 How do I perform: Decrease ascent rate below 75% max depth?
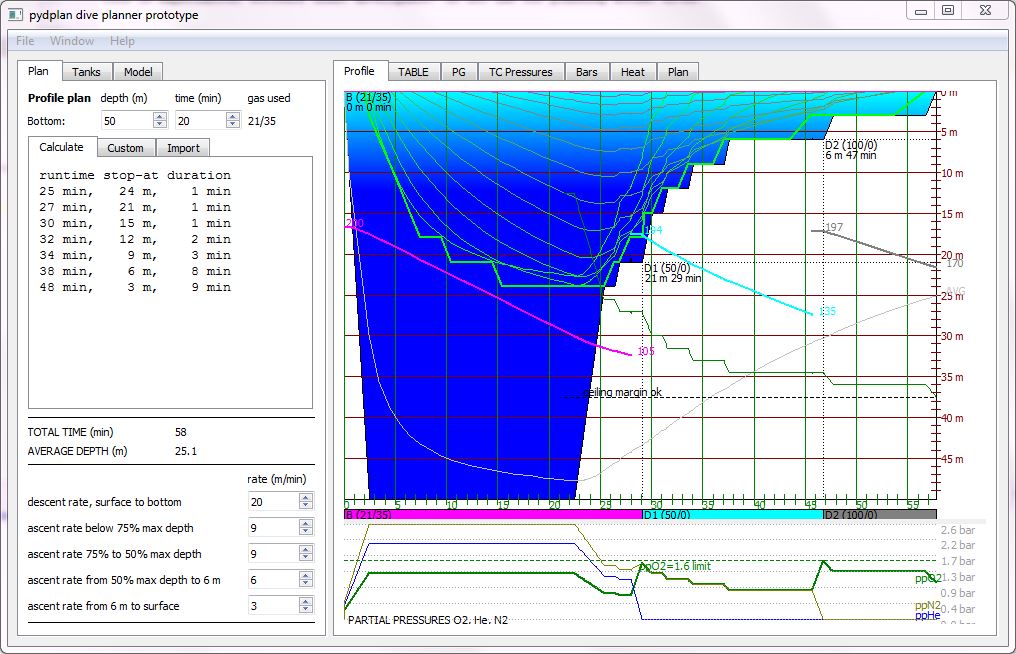pos(306,531)
